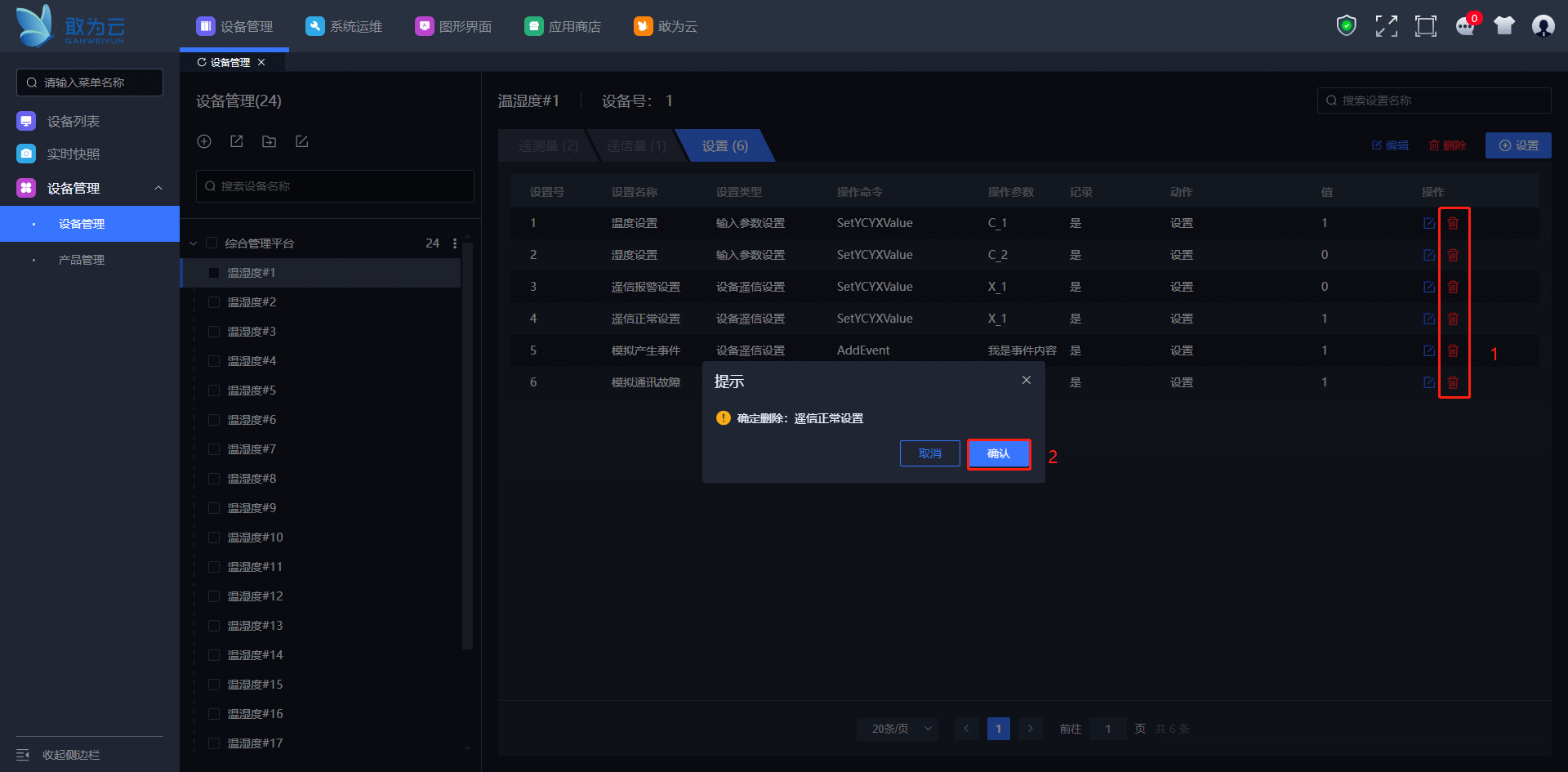Viewport: 1568px width, 772px height.
Task: Open the 图形界面 top menu
Action: [x=453, y=26]
